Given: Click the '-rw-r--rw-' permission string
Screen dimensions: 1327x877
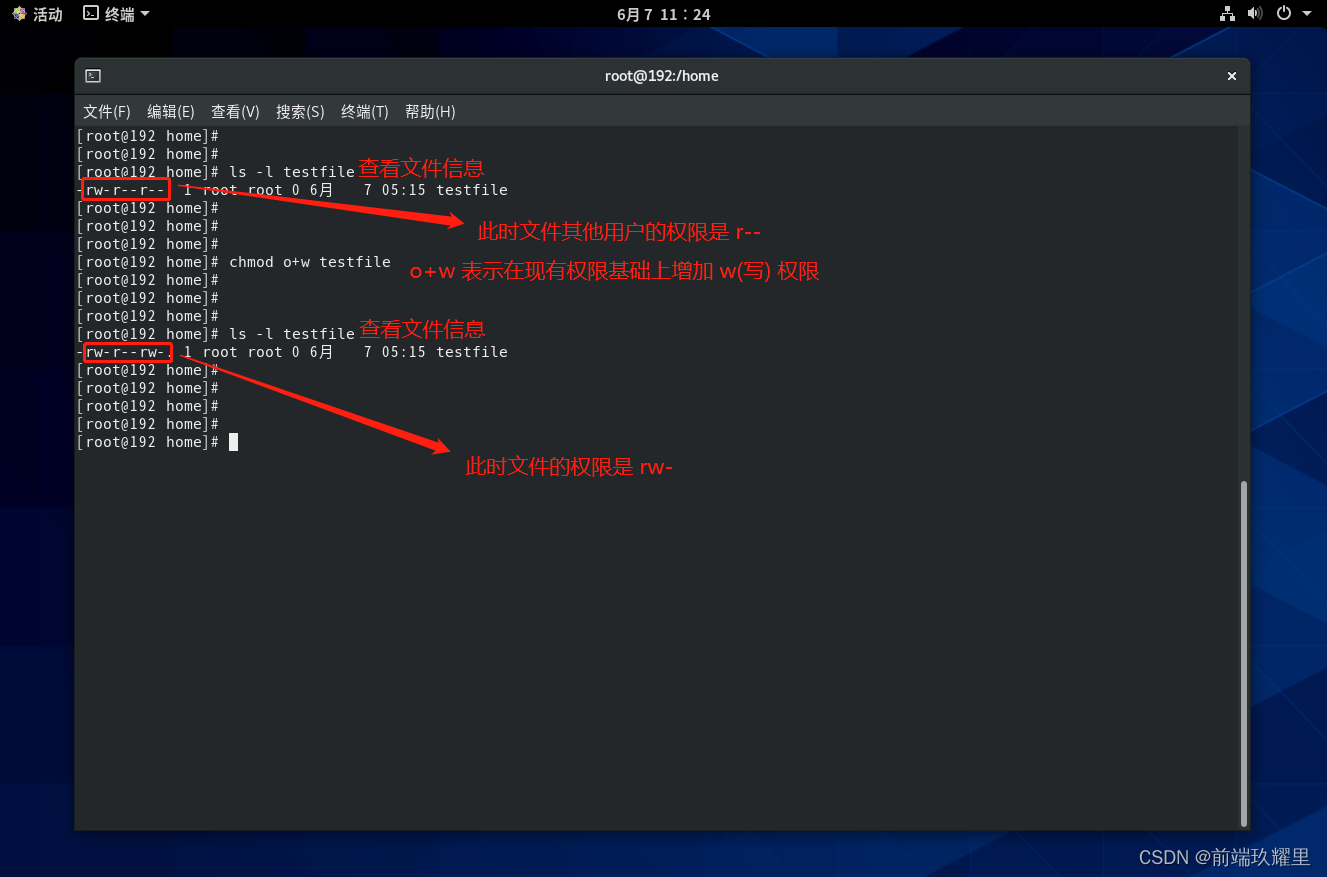Looking at the screenshot, I should coord(121,352).
